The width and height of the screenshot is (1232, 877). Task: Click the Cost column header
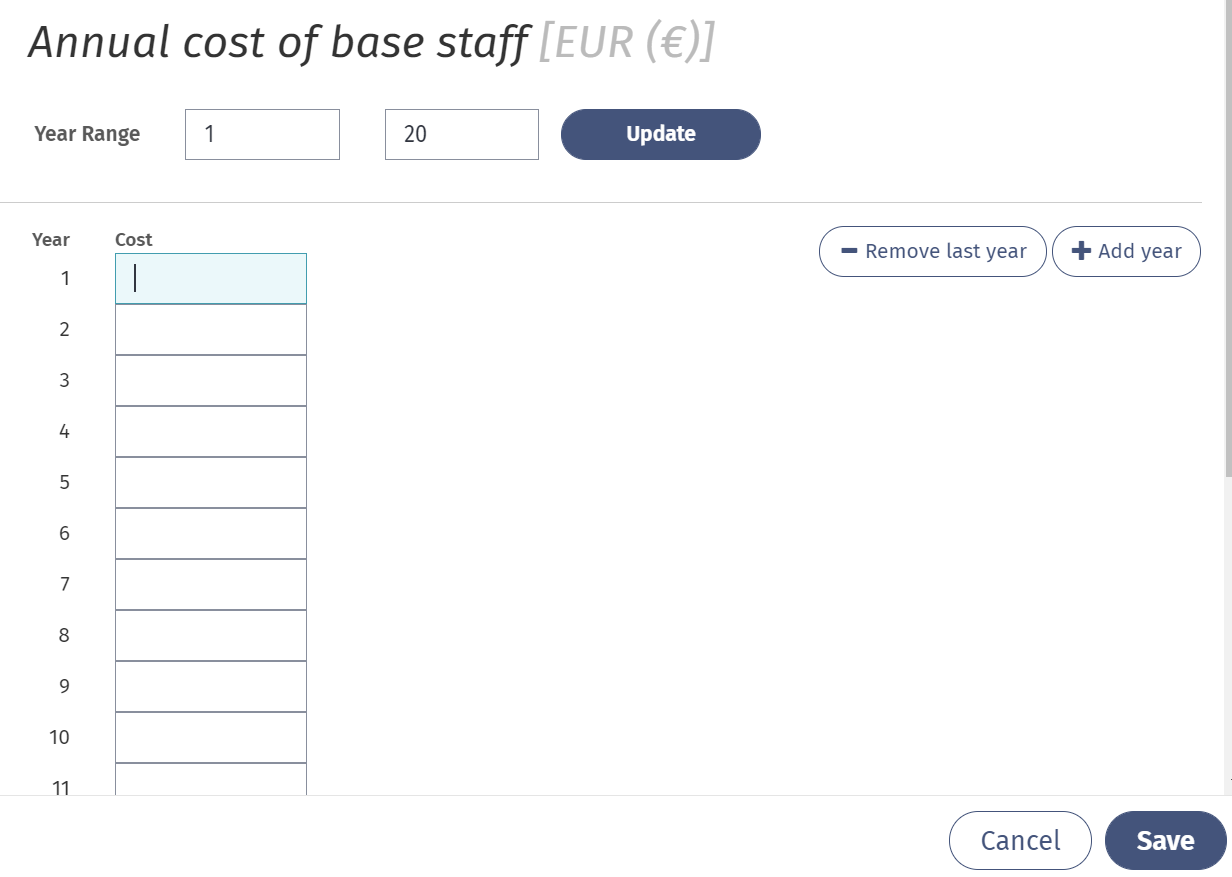(134, 240)
